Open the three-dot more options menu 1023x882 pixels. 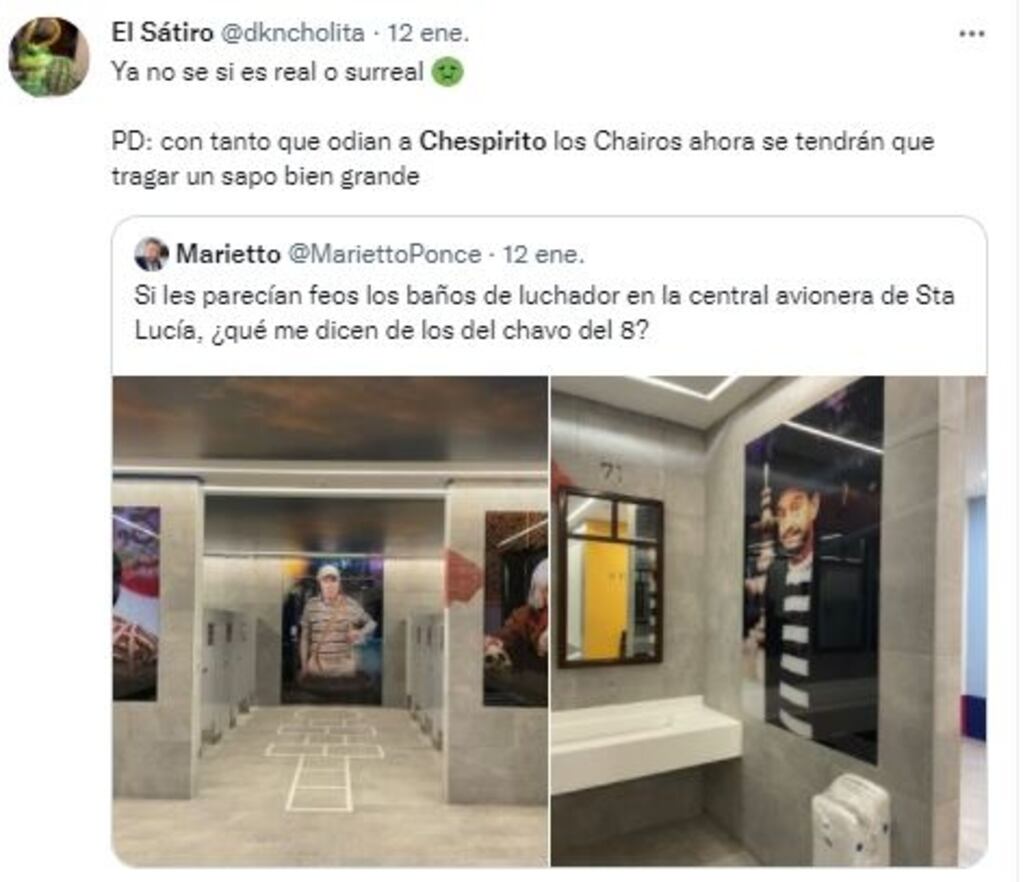coord(971,34)
